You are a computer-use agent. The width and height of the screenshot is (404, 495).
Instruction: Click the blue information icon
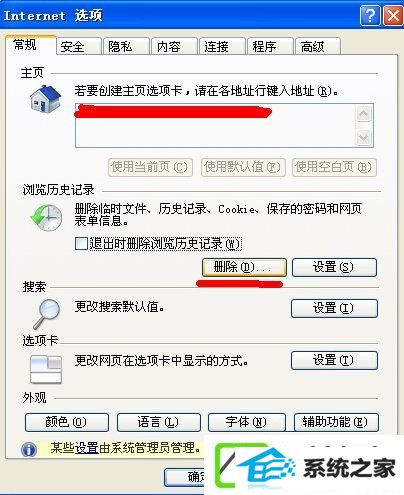[29, 450]
